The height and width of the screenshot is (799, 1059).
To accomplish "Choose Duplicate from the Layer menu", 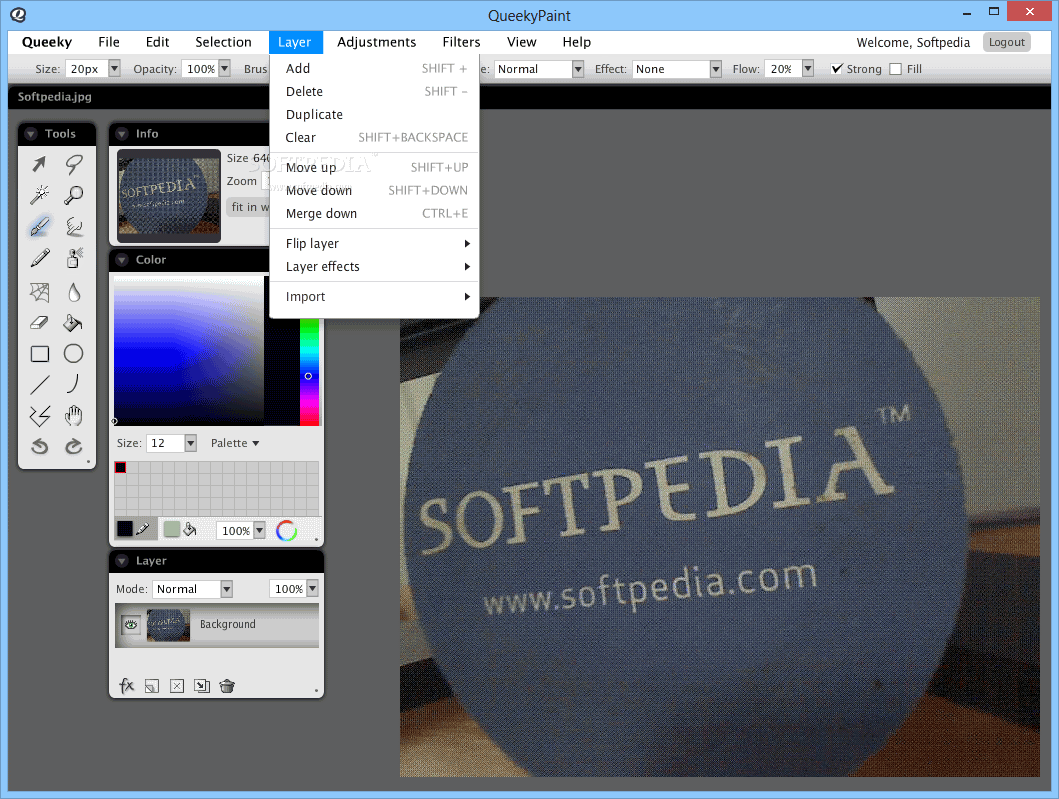I will click(x=374, y=114).
